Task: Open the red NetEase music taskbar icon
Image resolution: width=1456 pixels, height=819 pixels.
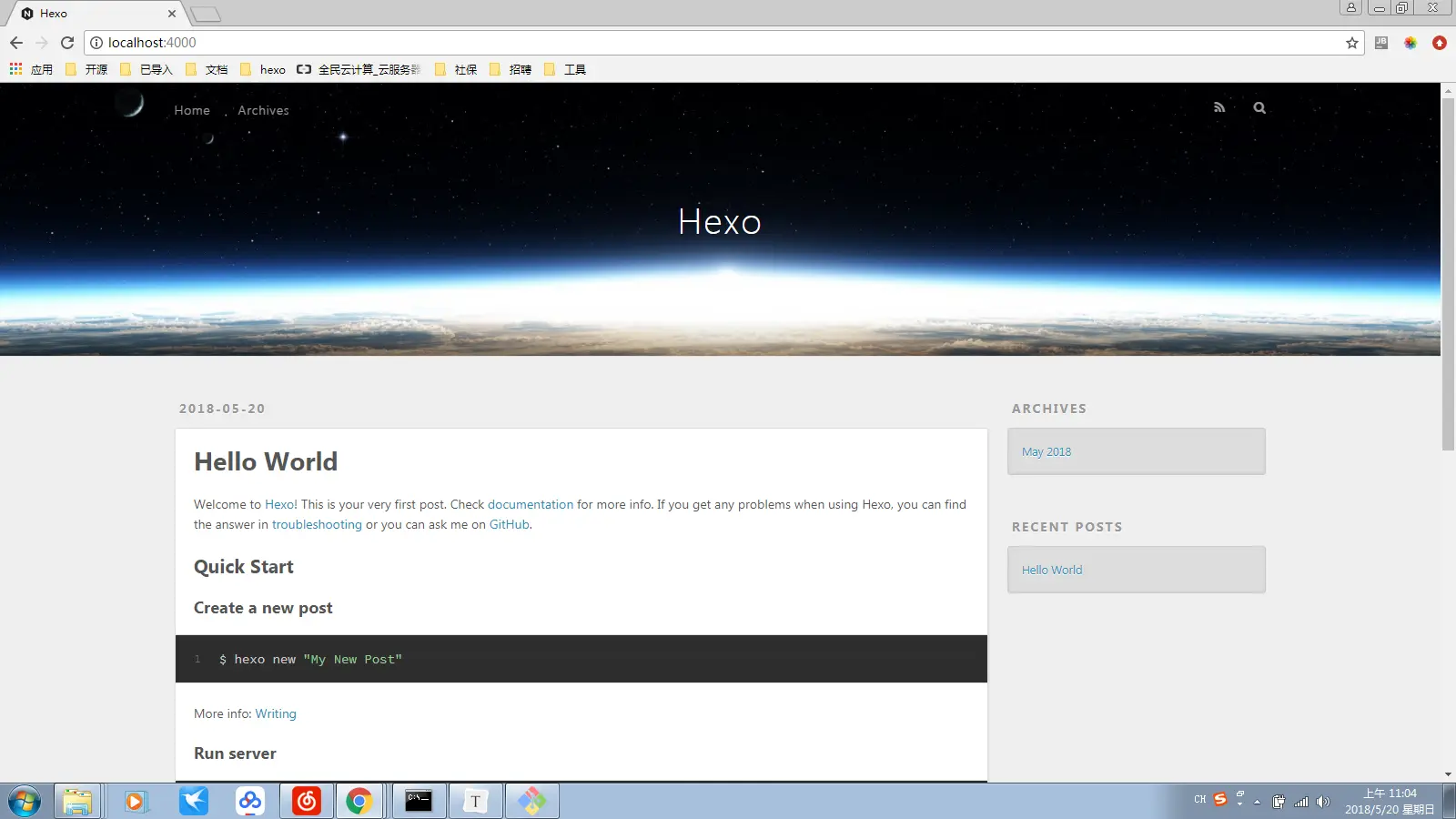Action: 307,802
